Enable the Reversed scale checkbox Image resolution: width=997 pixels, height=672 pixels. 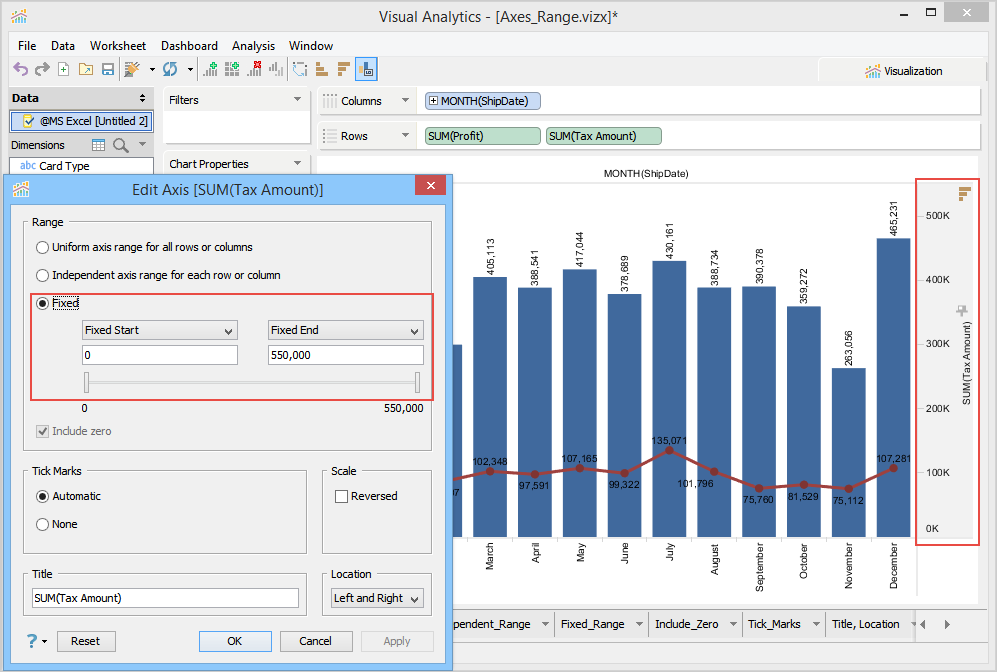point(342,496)
